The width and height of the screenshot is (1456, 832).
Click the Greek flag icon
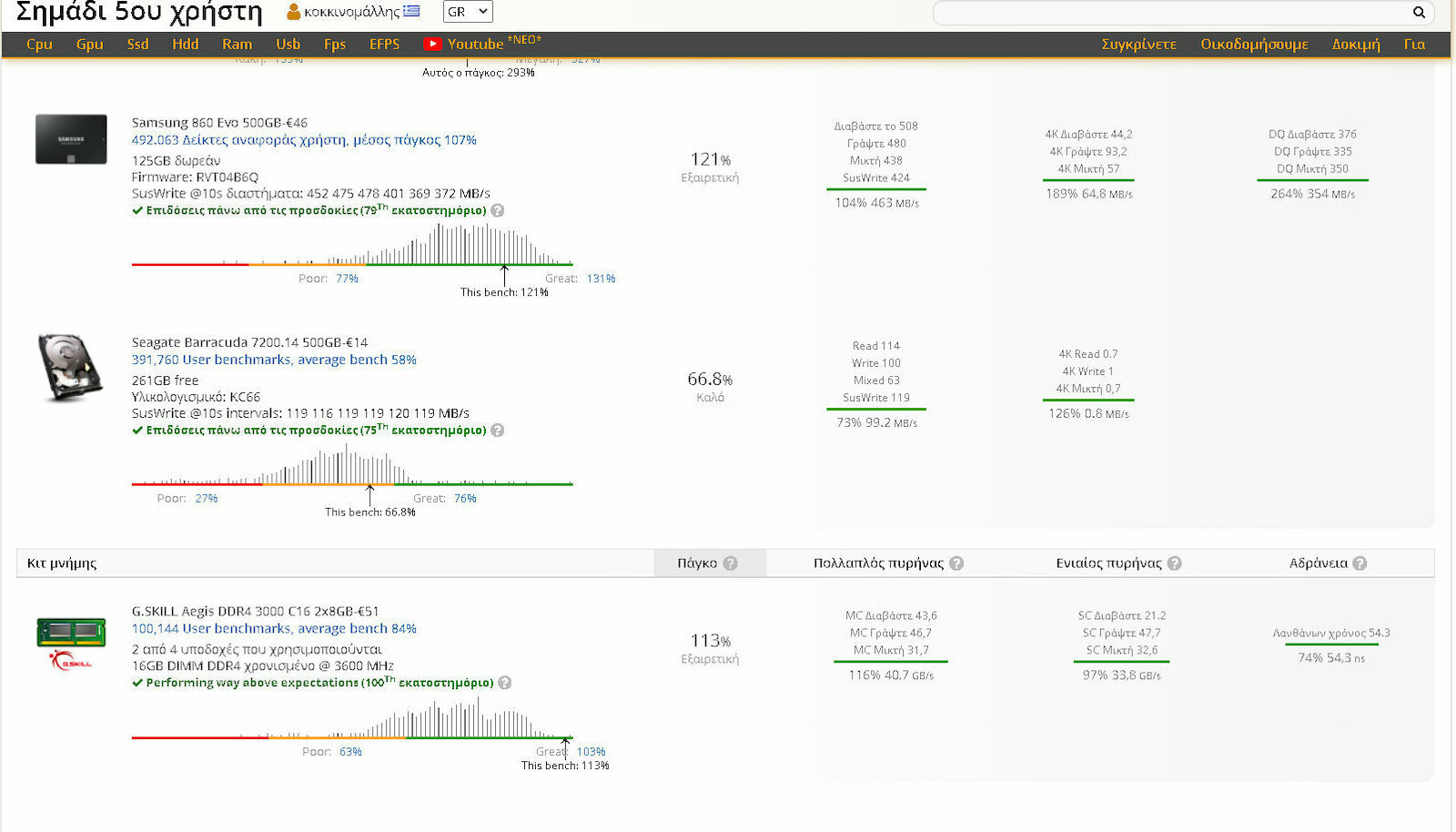(412, 11)
